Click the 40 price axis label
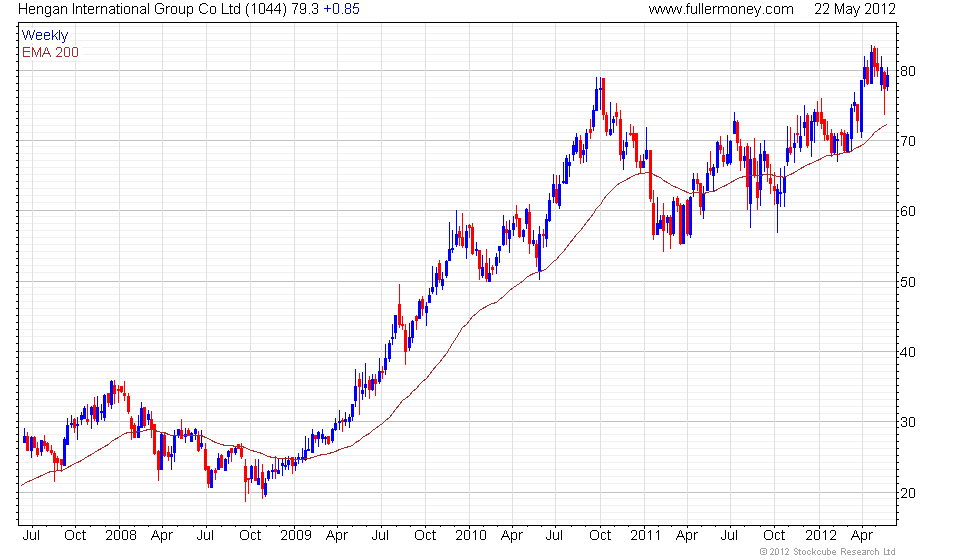Viewport: 980px width, 560px height. point(908,352)
